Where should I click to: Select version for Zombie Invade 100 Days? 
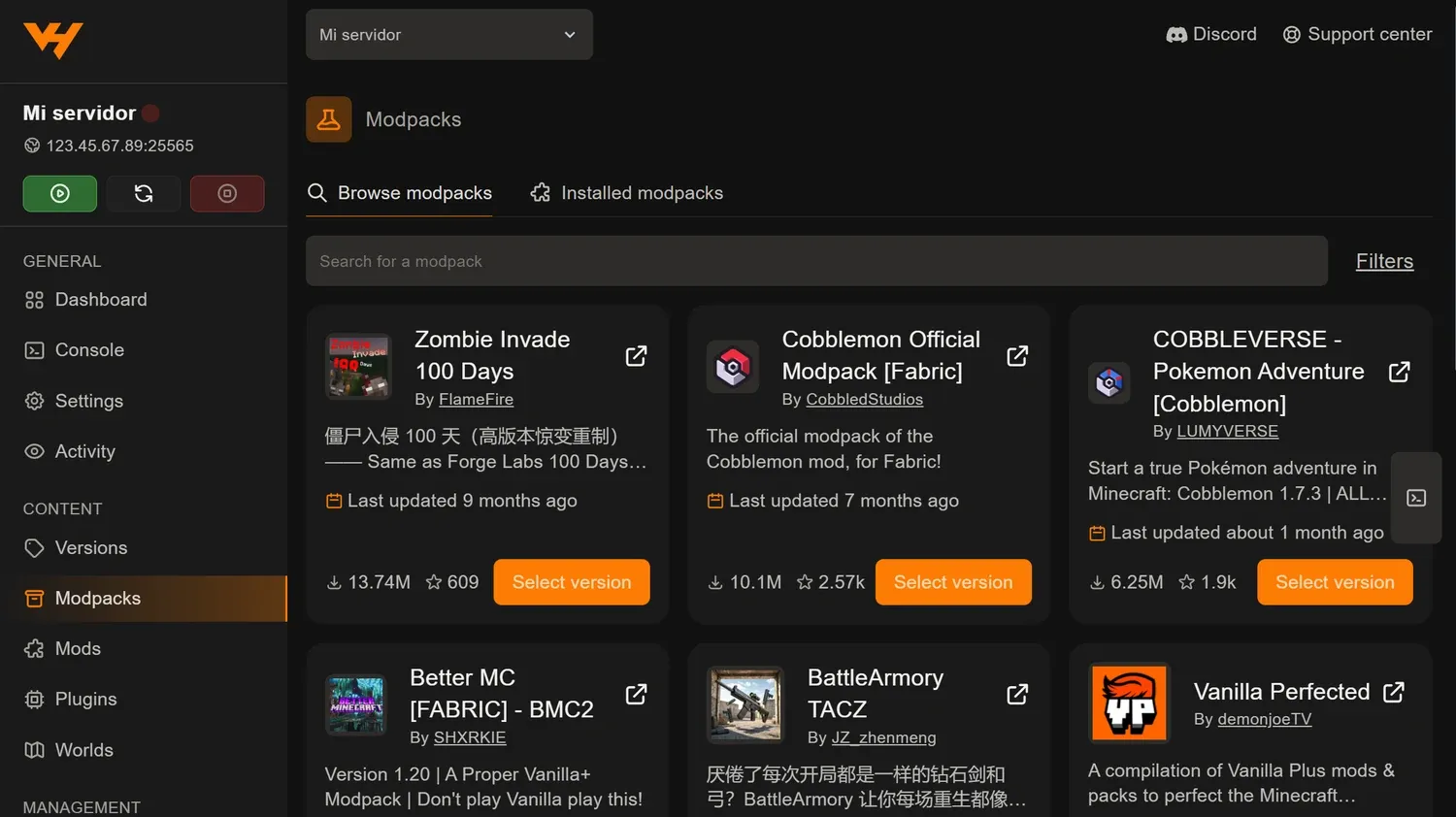pyautogui.click(x=572, y=582)
